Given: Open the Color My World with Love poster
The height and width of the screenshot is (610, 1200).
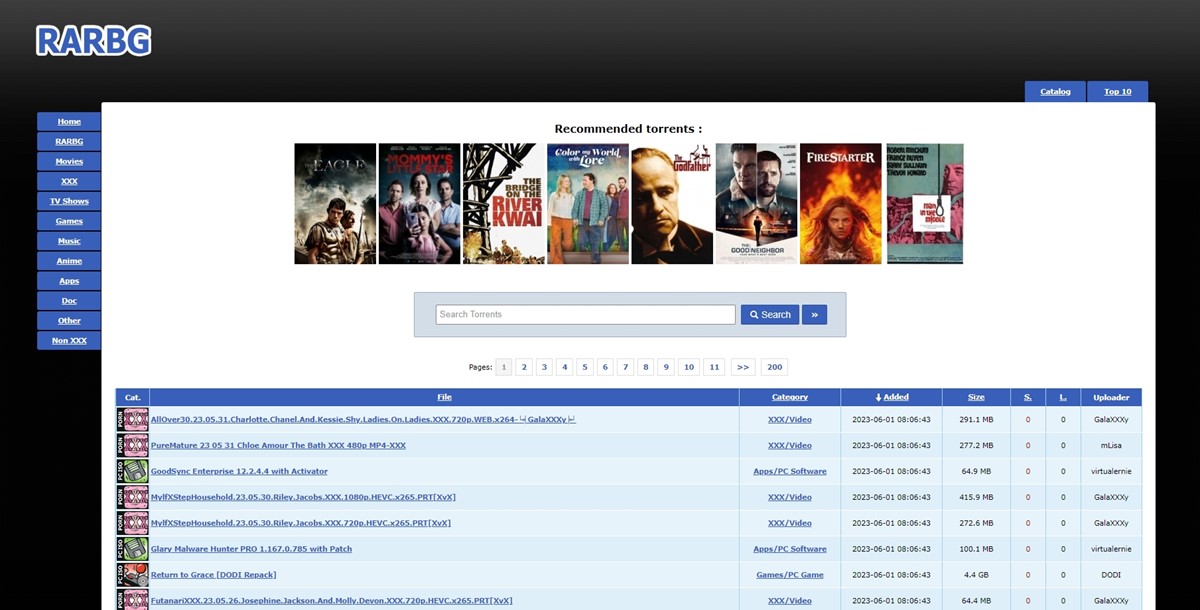Looking at the screenshot, I should pos(588,204).
